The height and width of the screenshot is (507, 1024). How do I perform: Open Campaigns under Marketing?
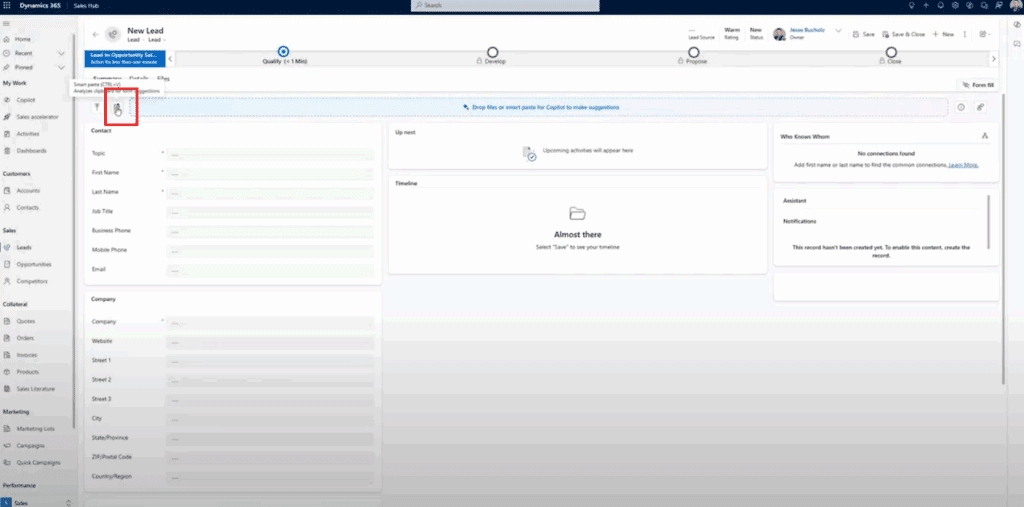coord(31,446)
